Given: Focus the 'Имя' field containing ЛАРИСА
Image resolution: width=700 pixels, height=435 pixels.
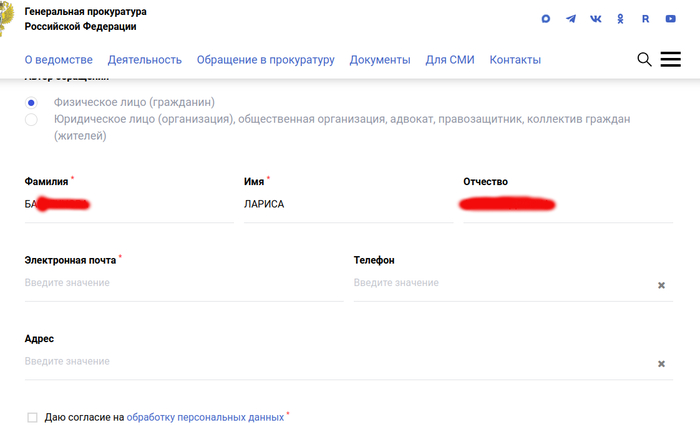Looking at the screenshot, I should coord(340,204).
